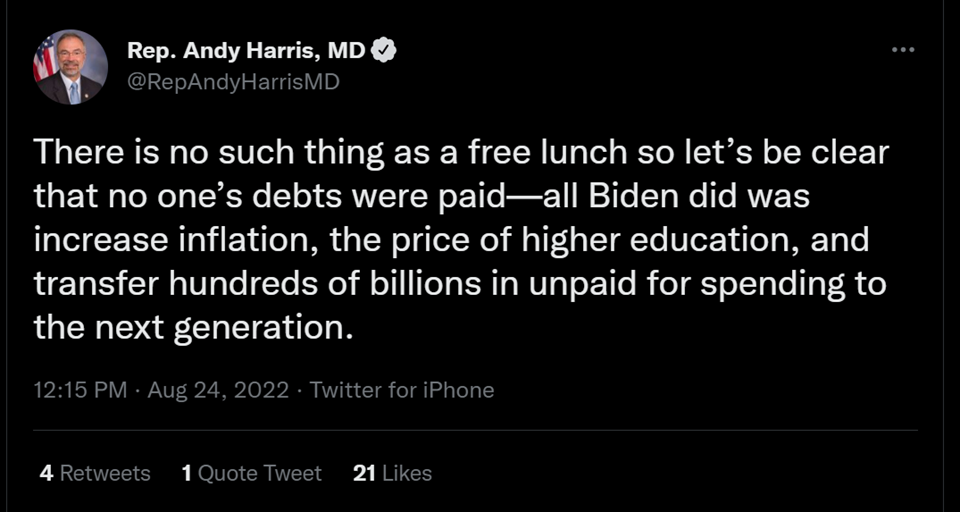Open the tweet's three-dot more options menu
Screen dimensions: 960x512
(903, 49)
